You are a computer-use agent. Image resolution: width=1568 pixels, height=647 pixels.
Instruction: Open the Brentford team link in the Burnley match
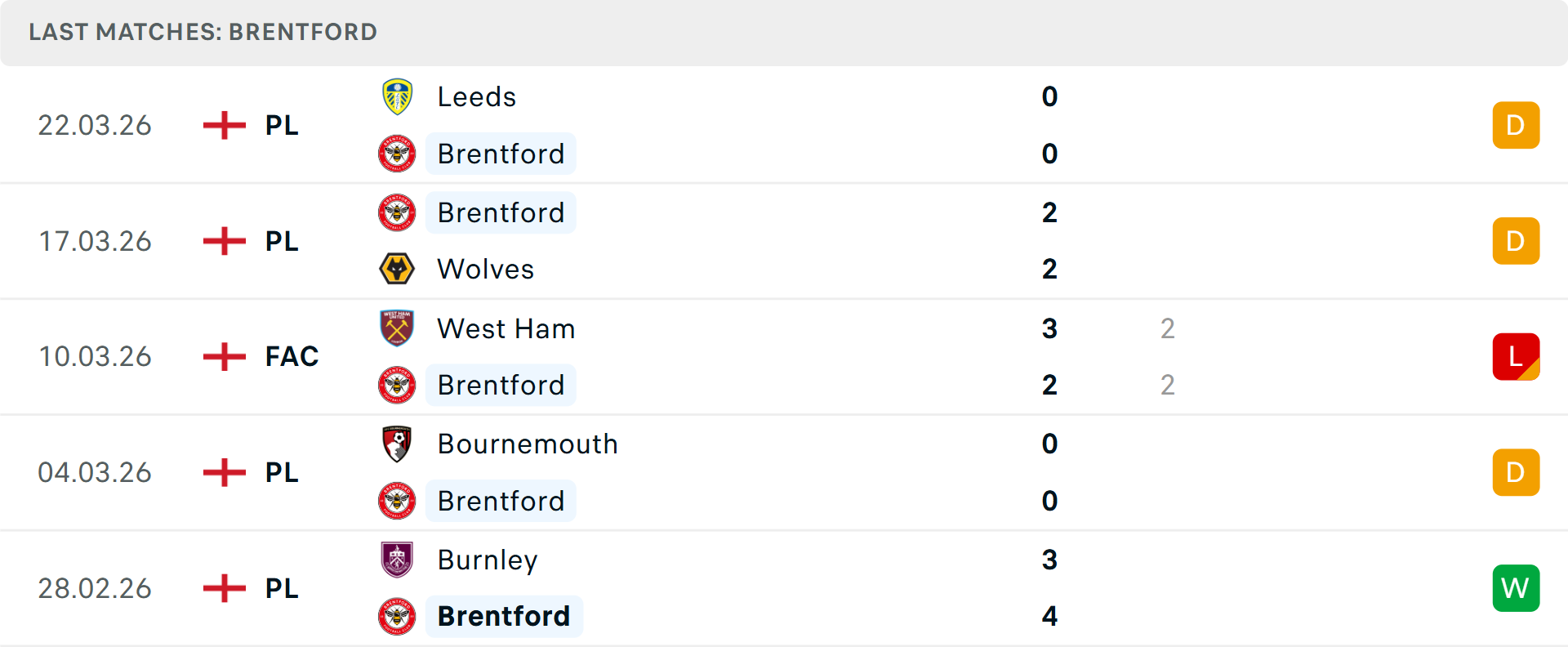[503, 616]
